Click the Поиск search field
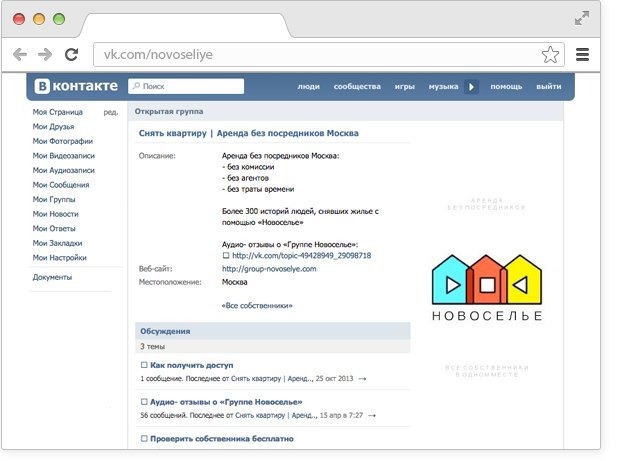The image size is (620, 461). (186, 86)
